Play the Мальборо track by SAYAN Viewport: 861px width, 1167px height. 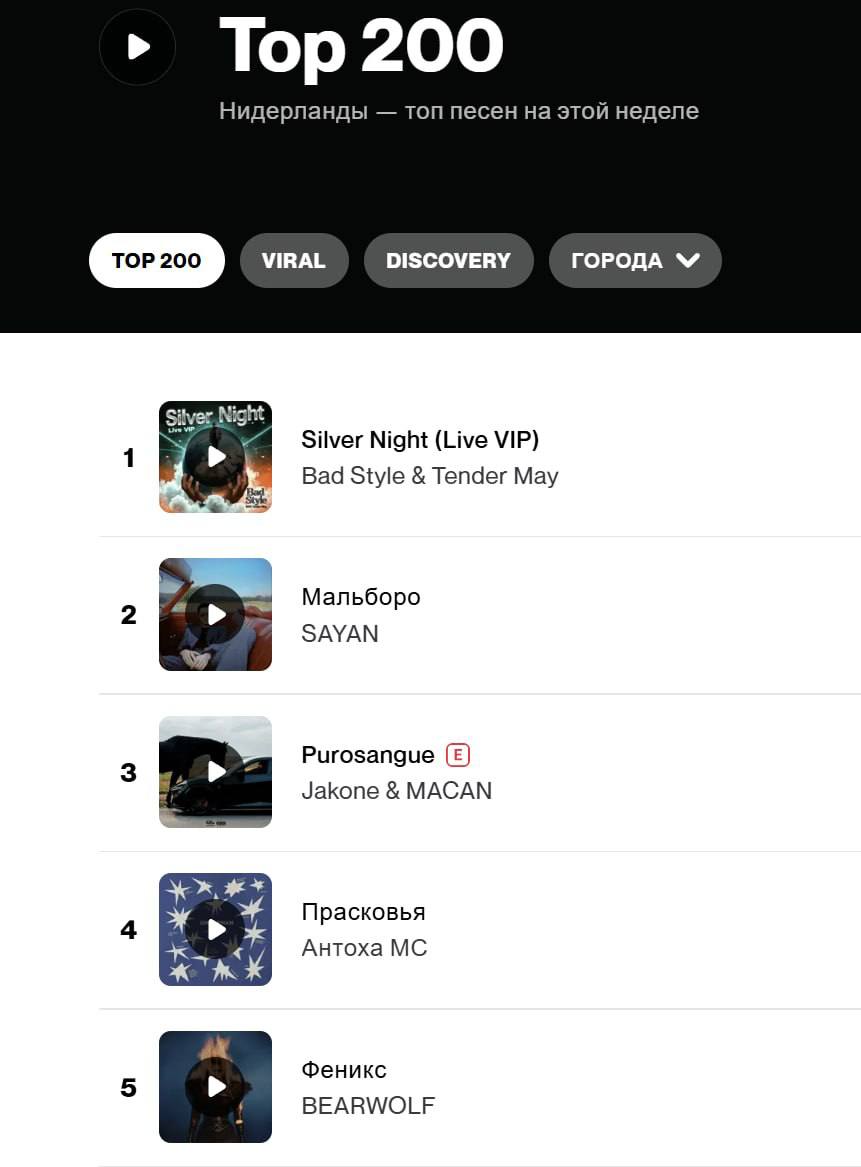point(216,614)
